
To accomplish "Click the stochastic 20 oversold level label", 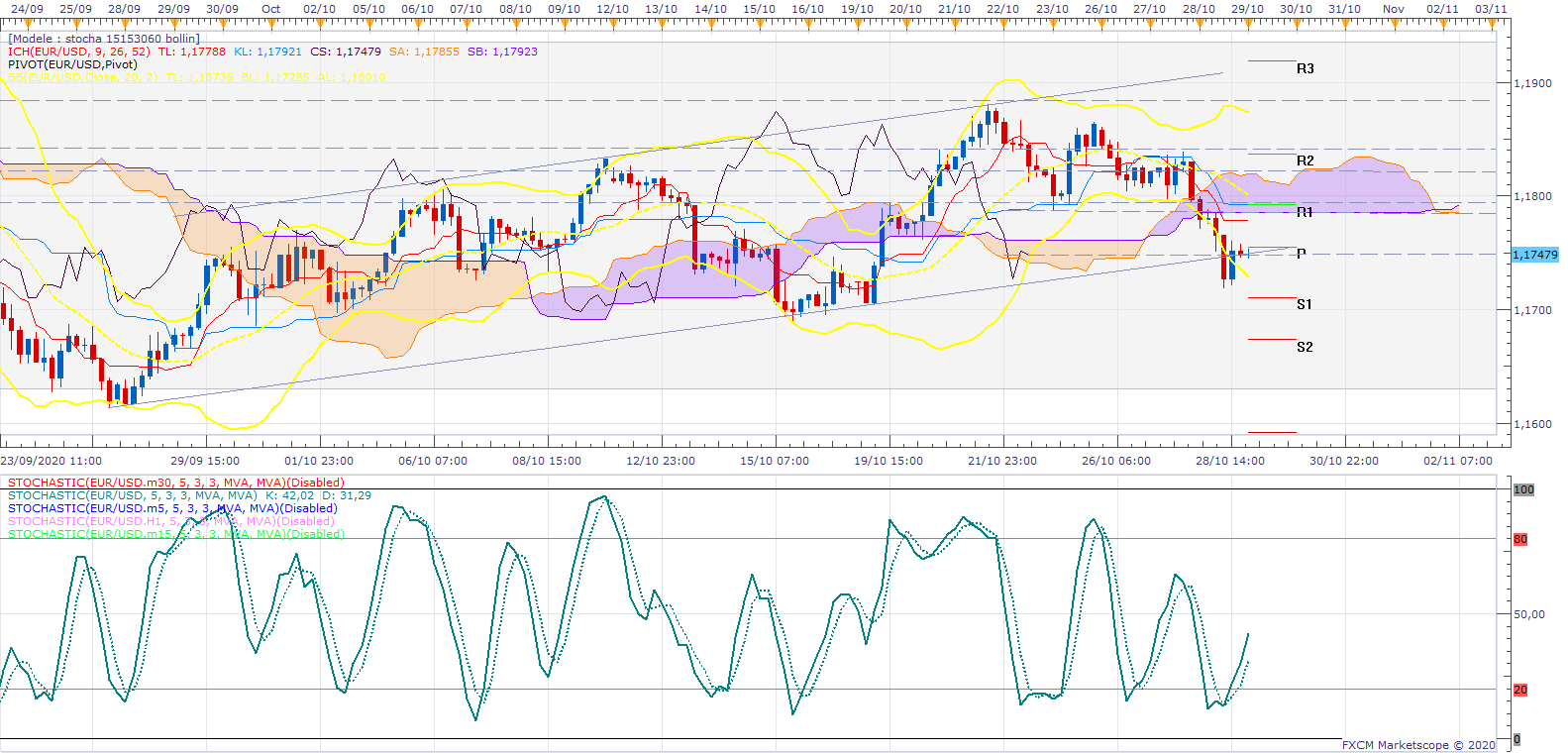I will click(1520, 690).
